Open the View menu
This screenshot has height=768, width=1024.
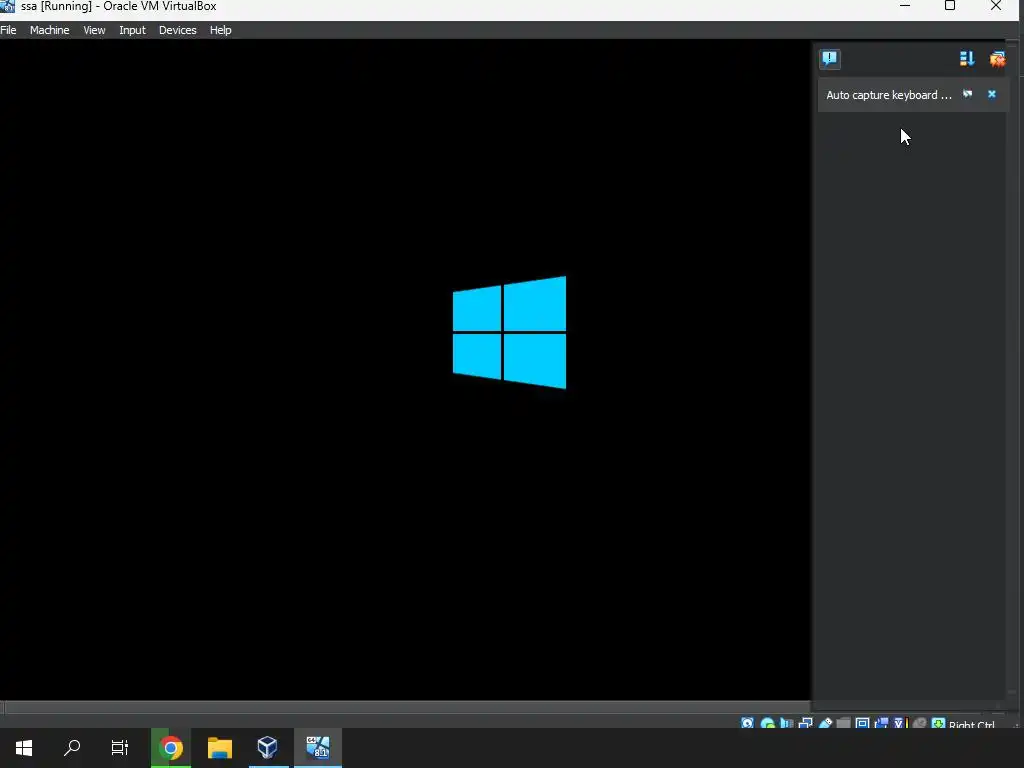94,30
